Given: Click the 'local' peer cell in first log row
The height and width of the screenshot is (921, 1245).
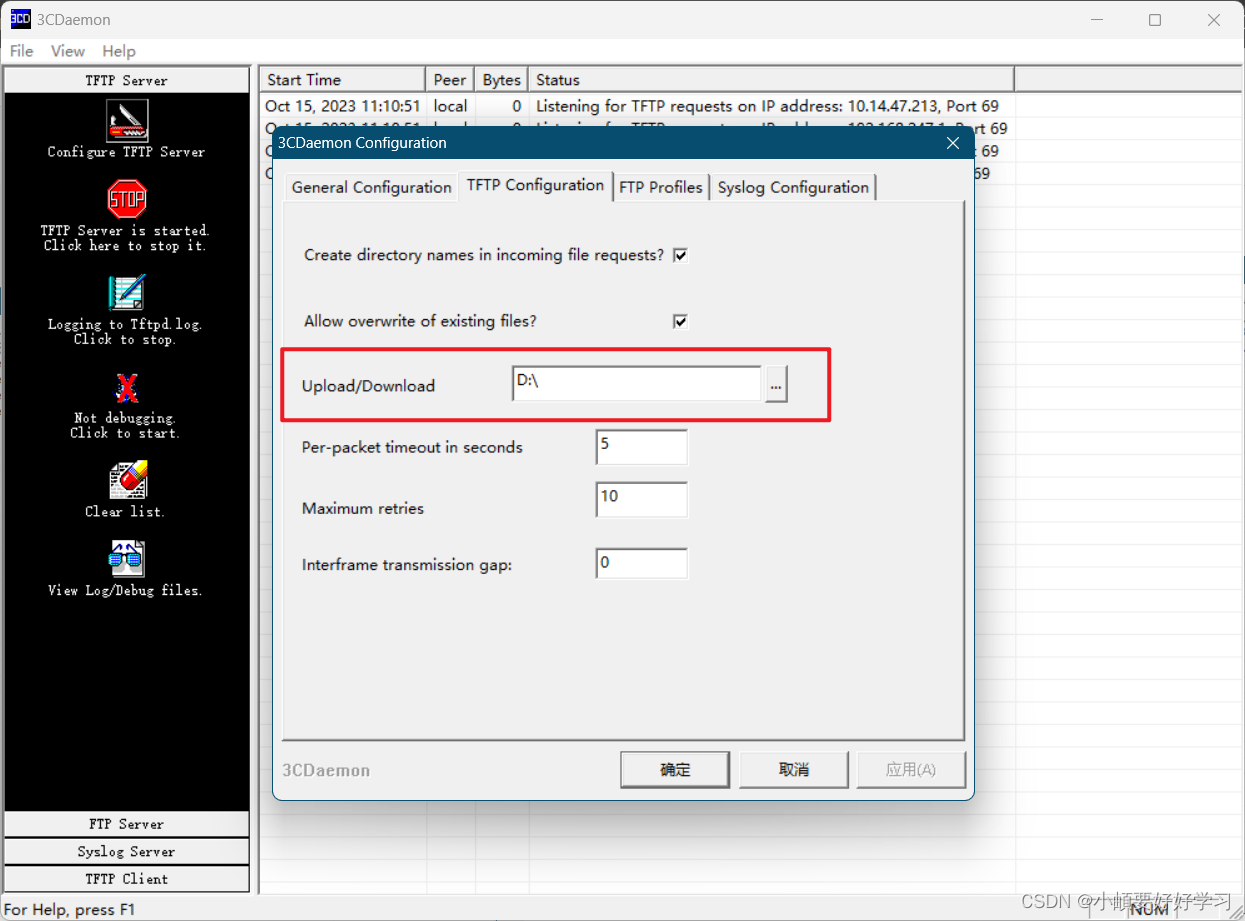Looking at the screenshot, I should click(450, 106).
